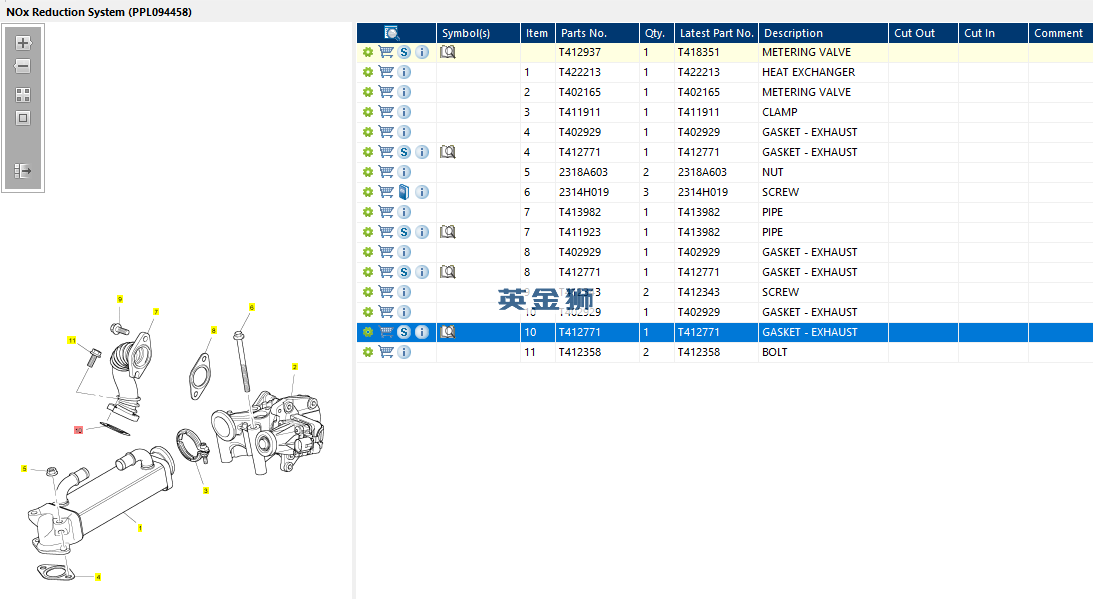This screenshot has height=599, width=1093.
Task: Select the CLAMP description cell
Action: click(x=823, y=112)
